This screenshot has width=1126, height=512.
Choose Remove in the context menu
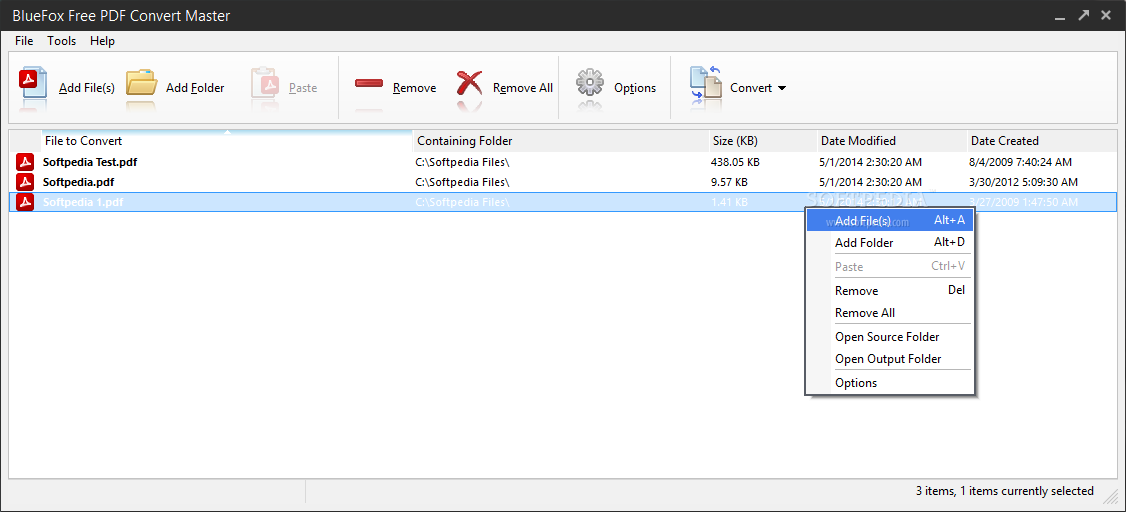pyautogui.click(x=889, y=290)
